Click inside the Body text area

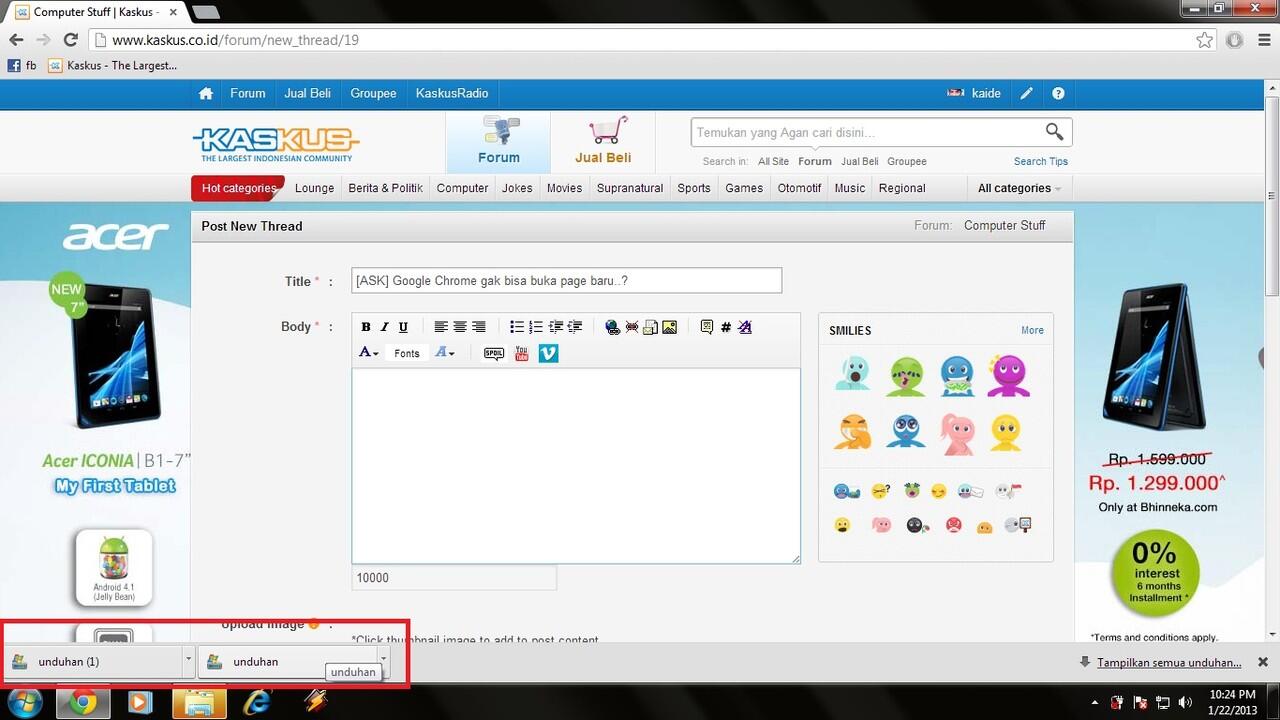pos(575,466)
